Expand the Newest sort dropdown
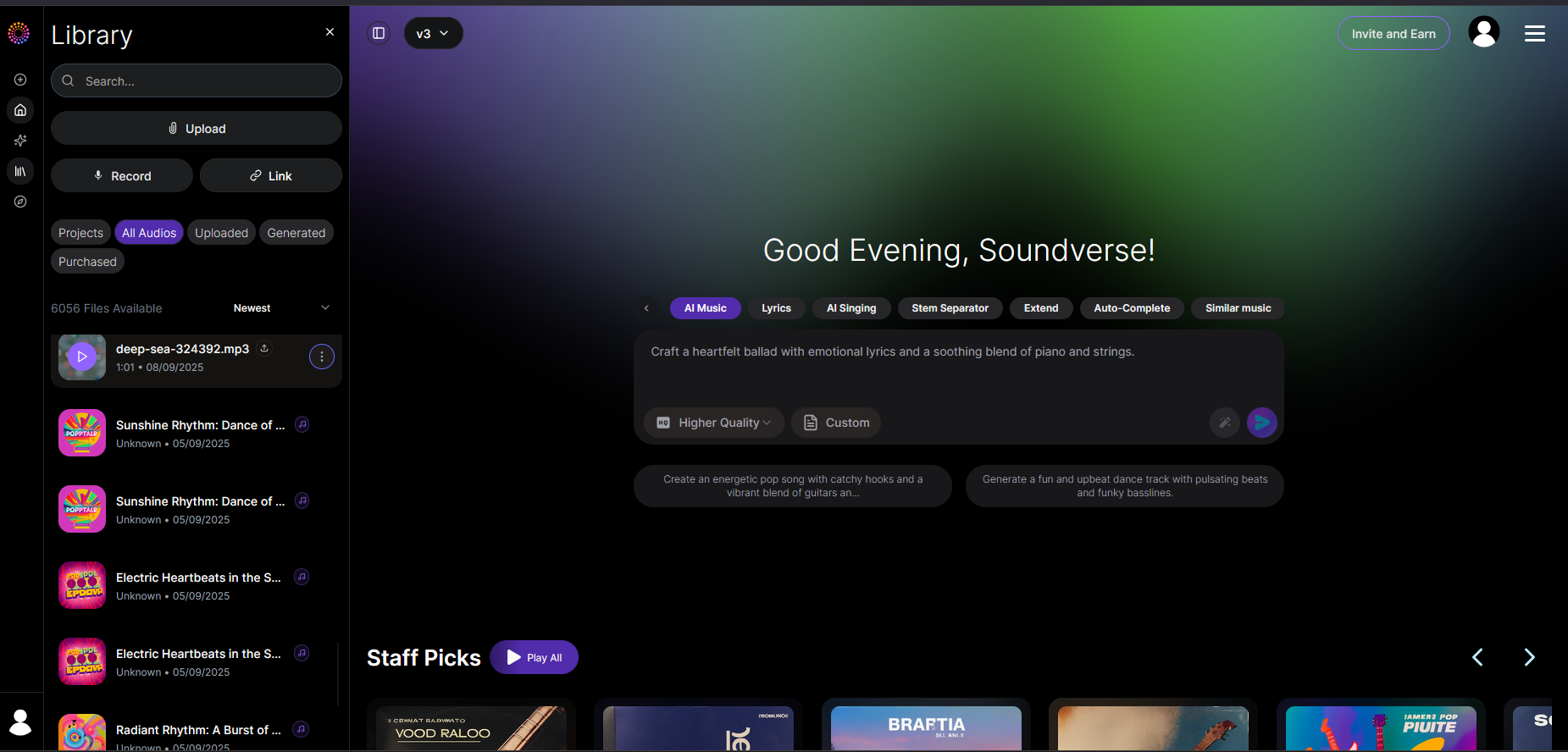 click(281, 308)
